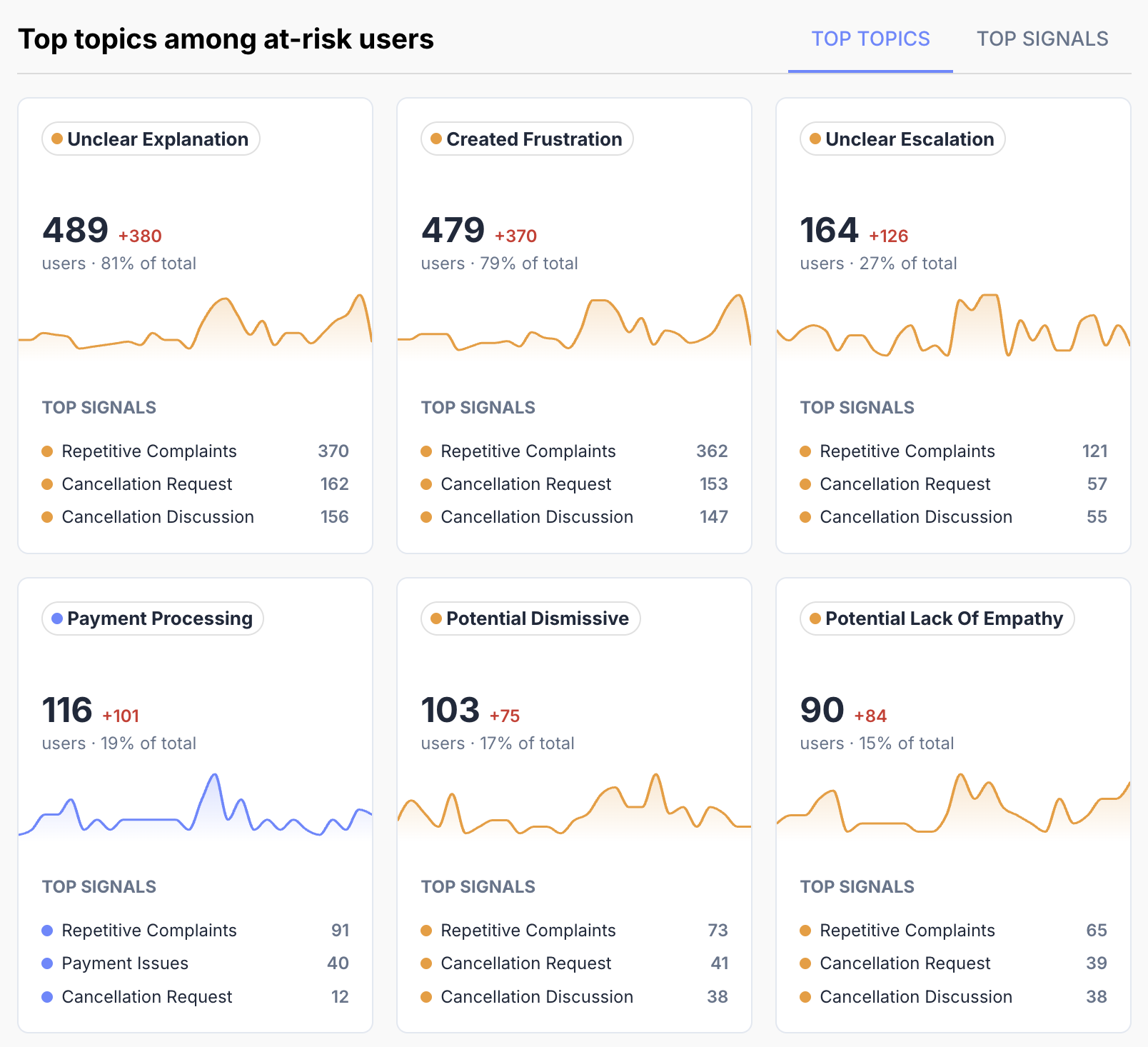Click the Unclear Escalation topic tag
1148x1047 pixels.
[x=902, y=139]
